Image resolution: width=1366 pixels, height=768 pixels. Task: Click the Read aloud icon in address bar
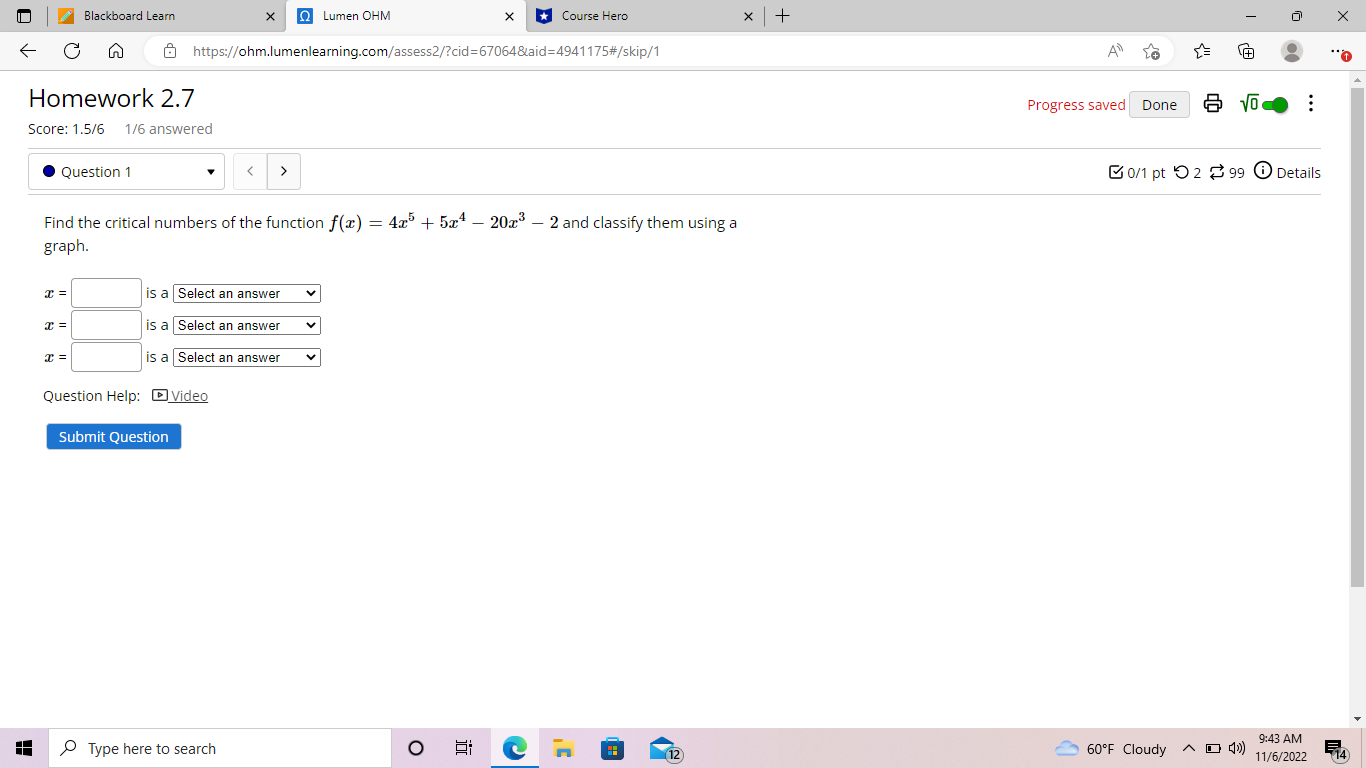click(1114, 51)
